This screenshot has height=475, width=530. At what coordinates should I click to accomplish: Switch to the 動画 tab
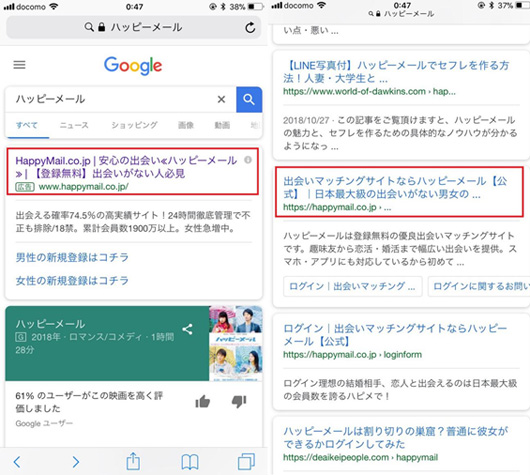(x=222, y=125)
